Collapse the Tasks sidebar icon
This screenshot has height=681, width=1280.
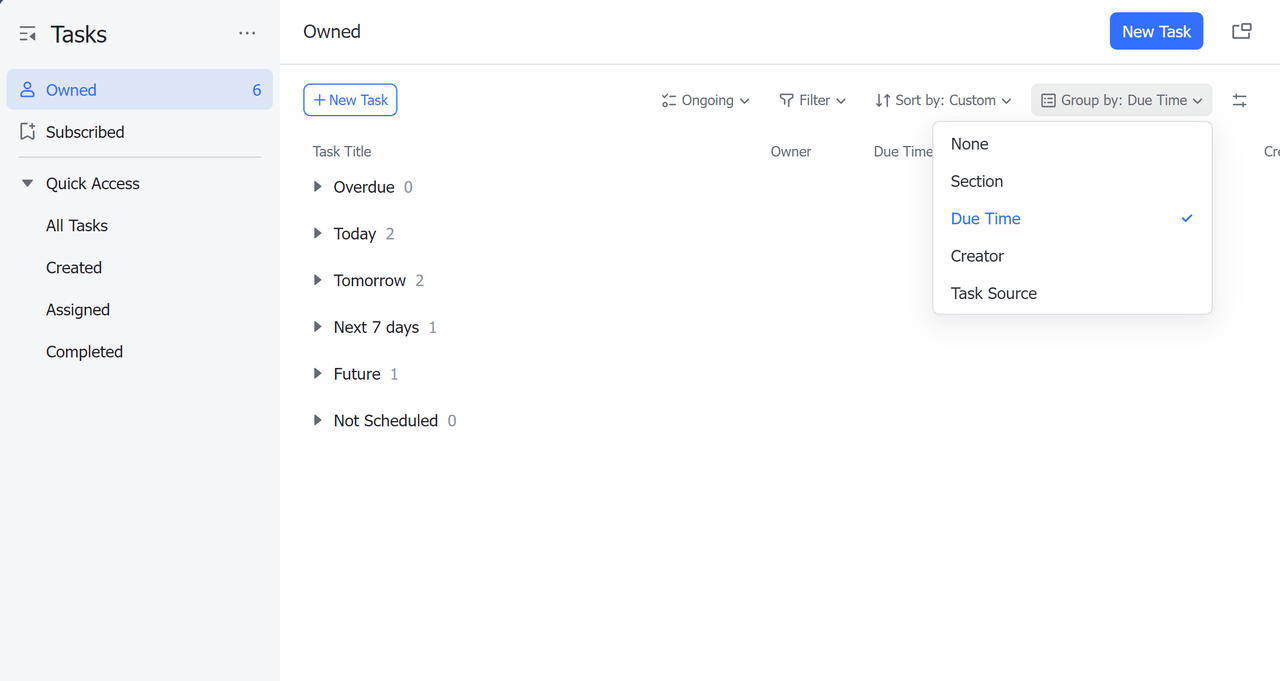tap(28, 35)
